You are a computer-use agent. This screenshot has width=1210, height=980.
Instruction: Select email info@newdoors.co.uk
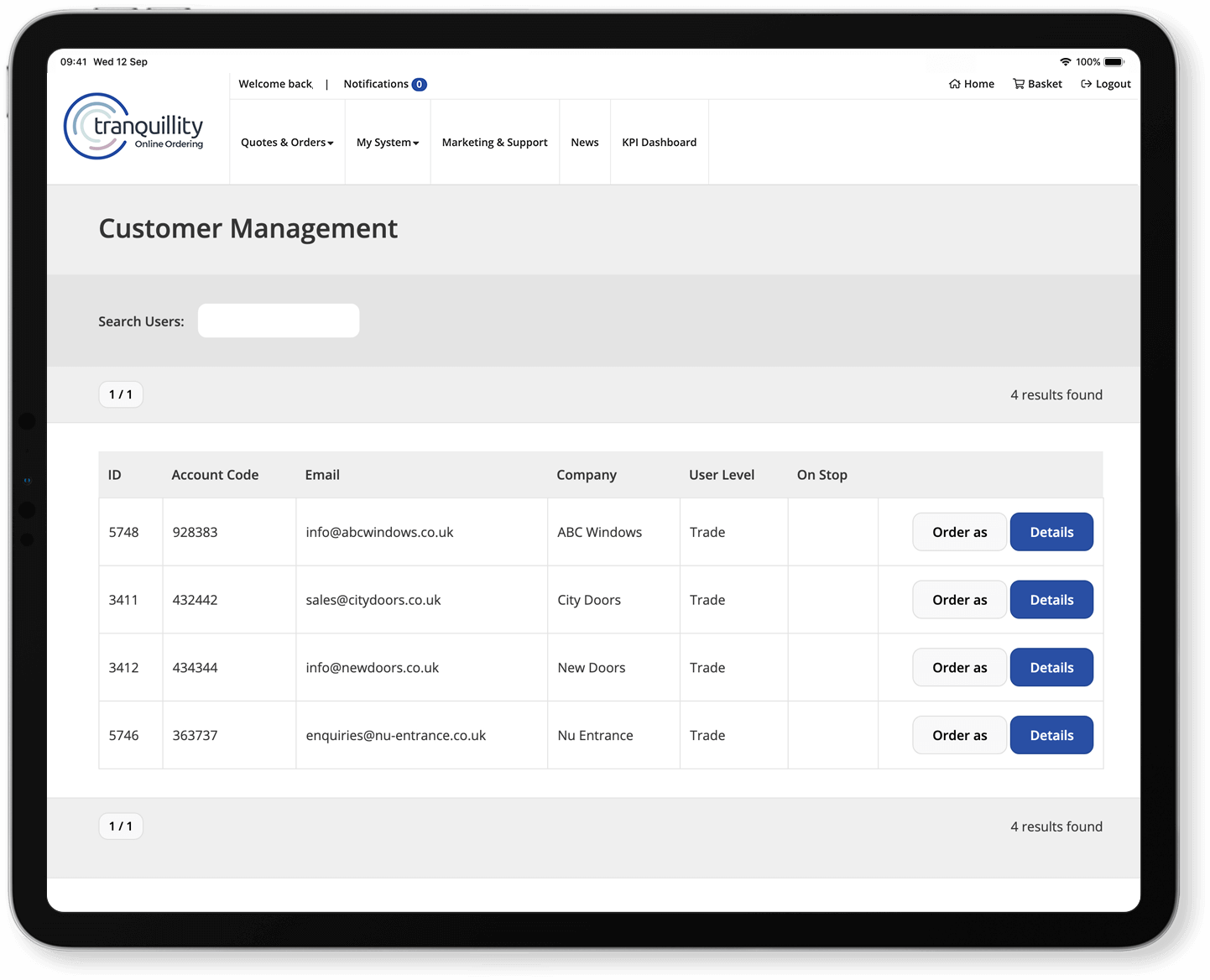coord(373,668)
